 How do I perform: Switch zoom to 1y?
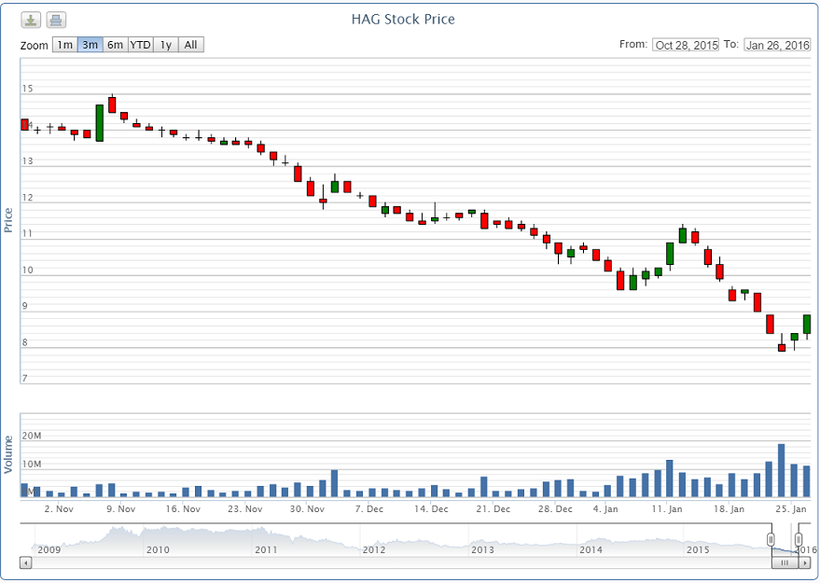pyautogui.click(x=166, y=45)
